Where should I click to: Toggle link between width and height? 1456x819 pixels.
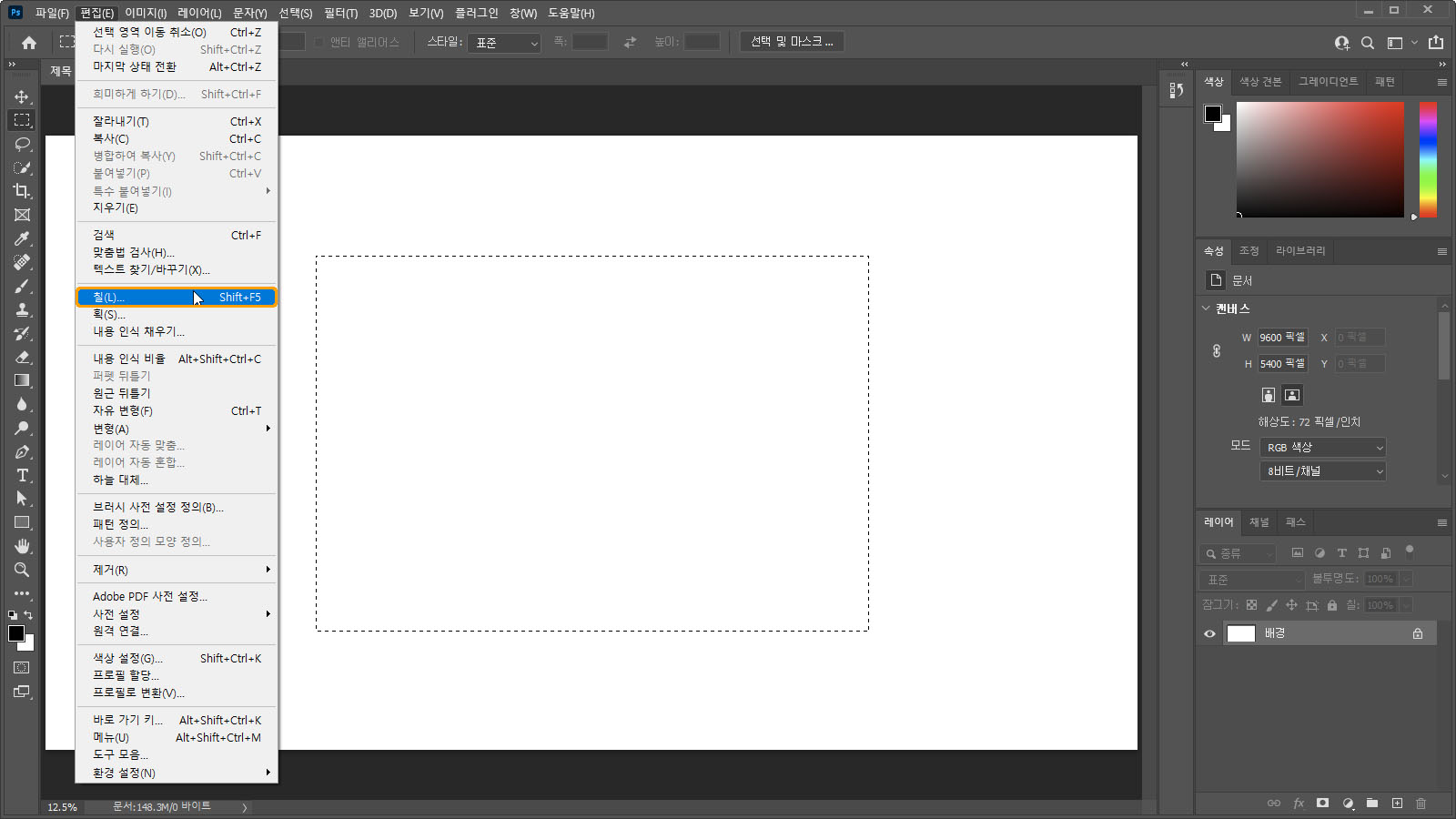[1217, 350]
